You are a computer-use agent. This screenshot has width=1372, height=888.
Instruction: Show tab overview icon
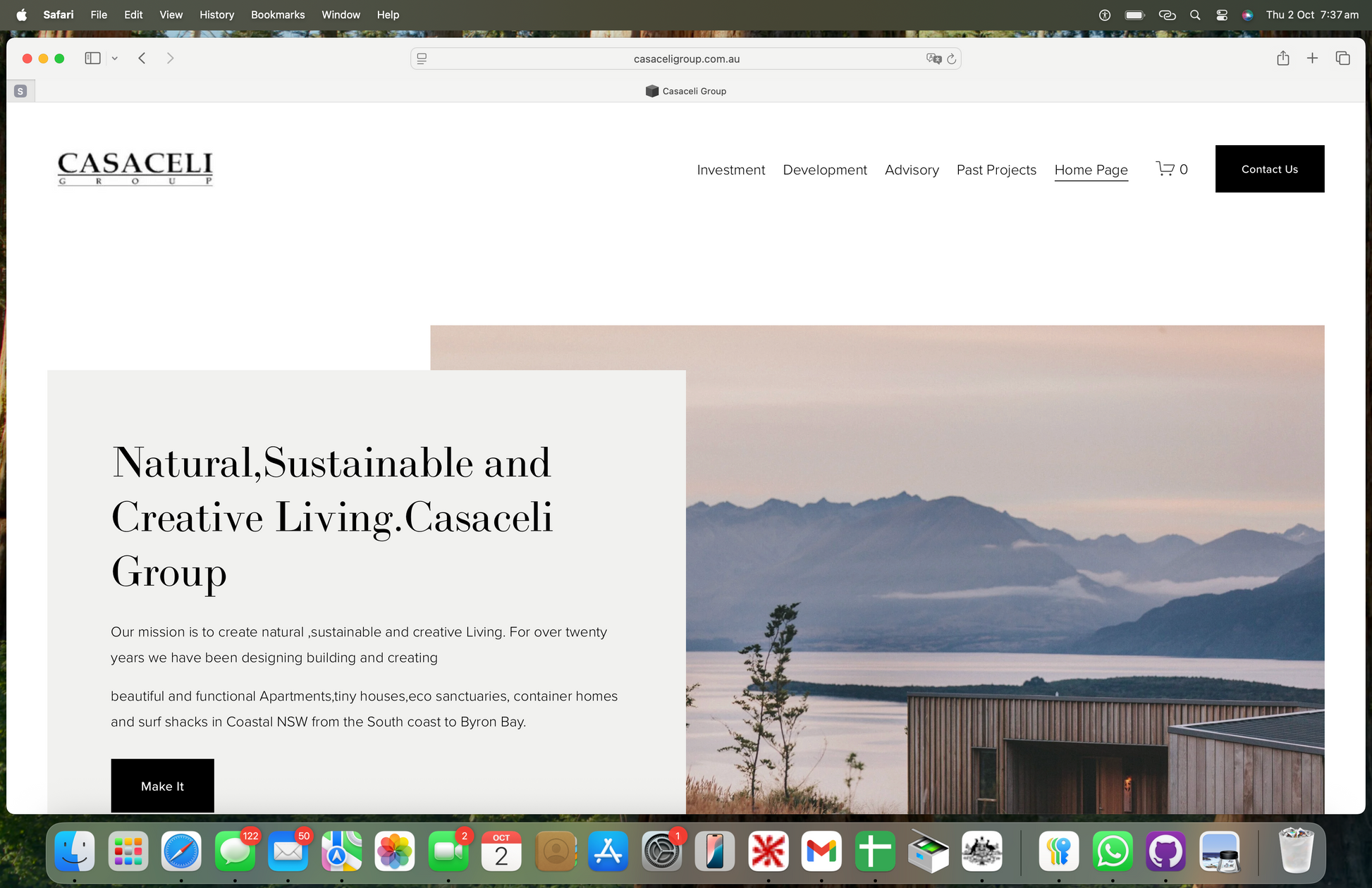(1342, 58)
